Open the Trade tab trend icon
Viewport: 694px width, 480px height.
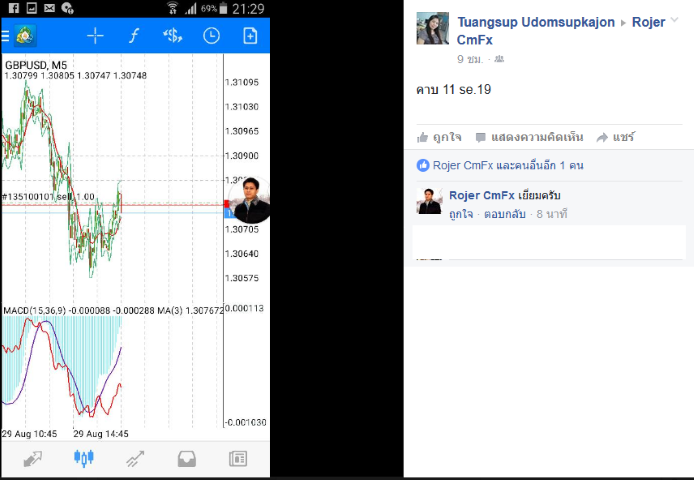(135, 459)
